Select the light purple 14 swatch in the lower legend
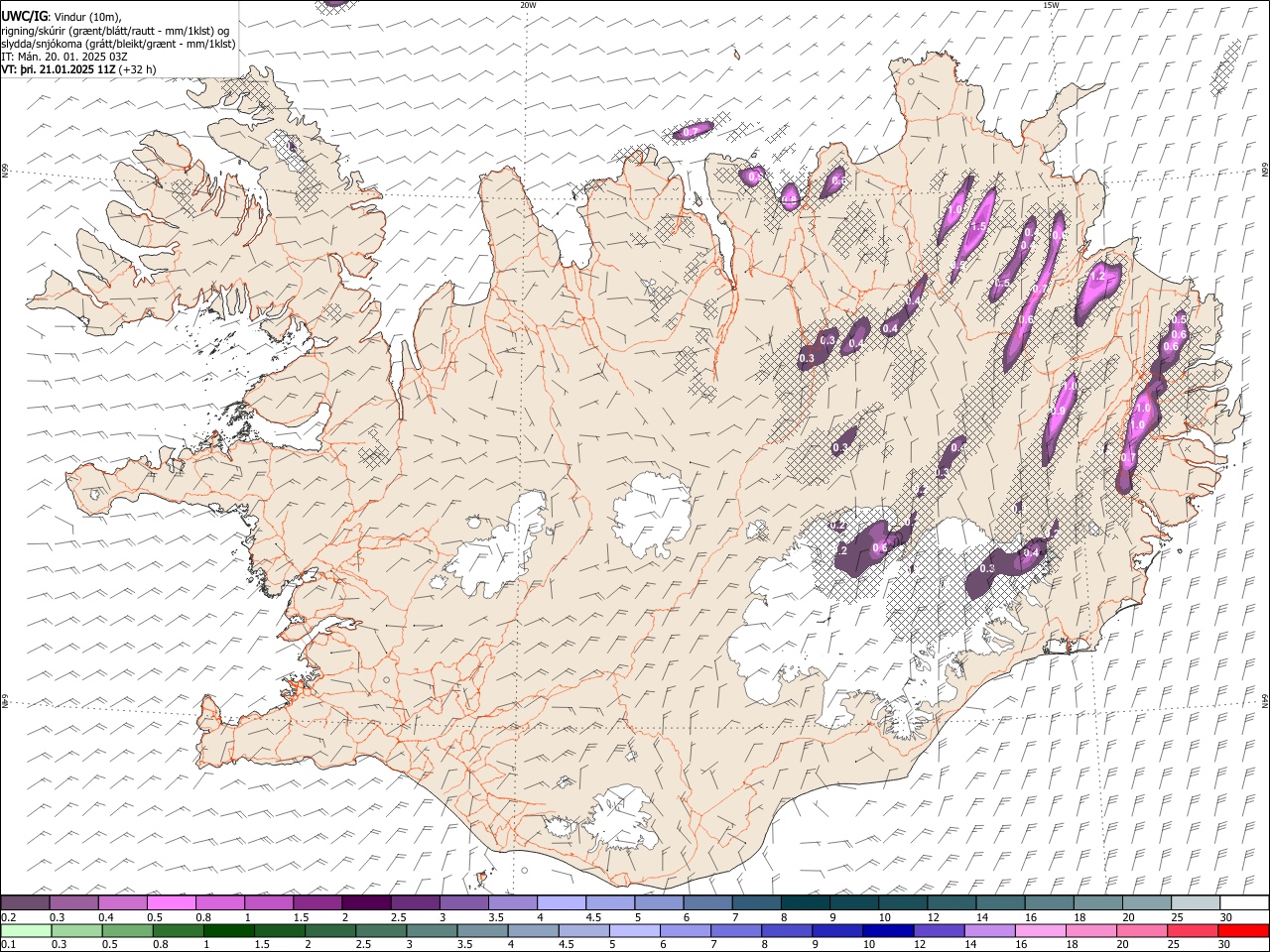The width and height of the screenshot is (1270, 952). (x=988, y=931)
